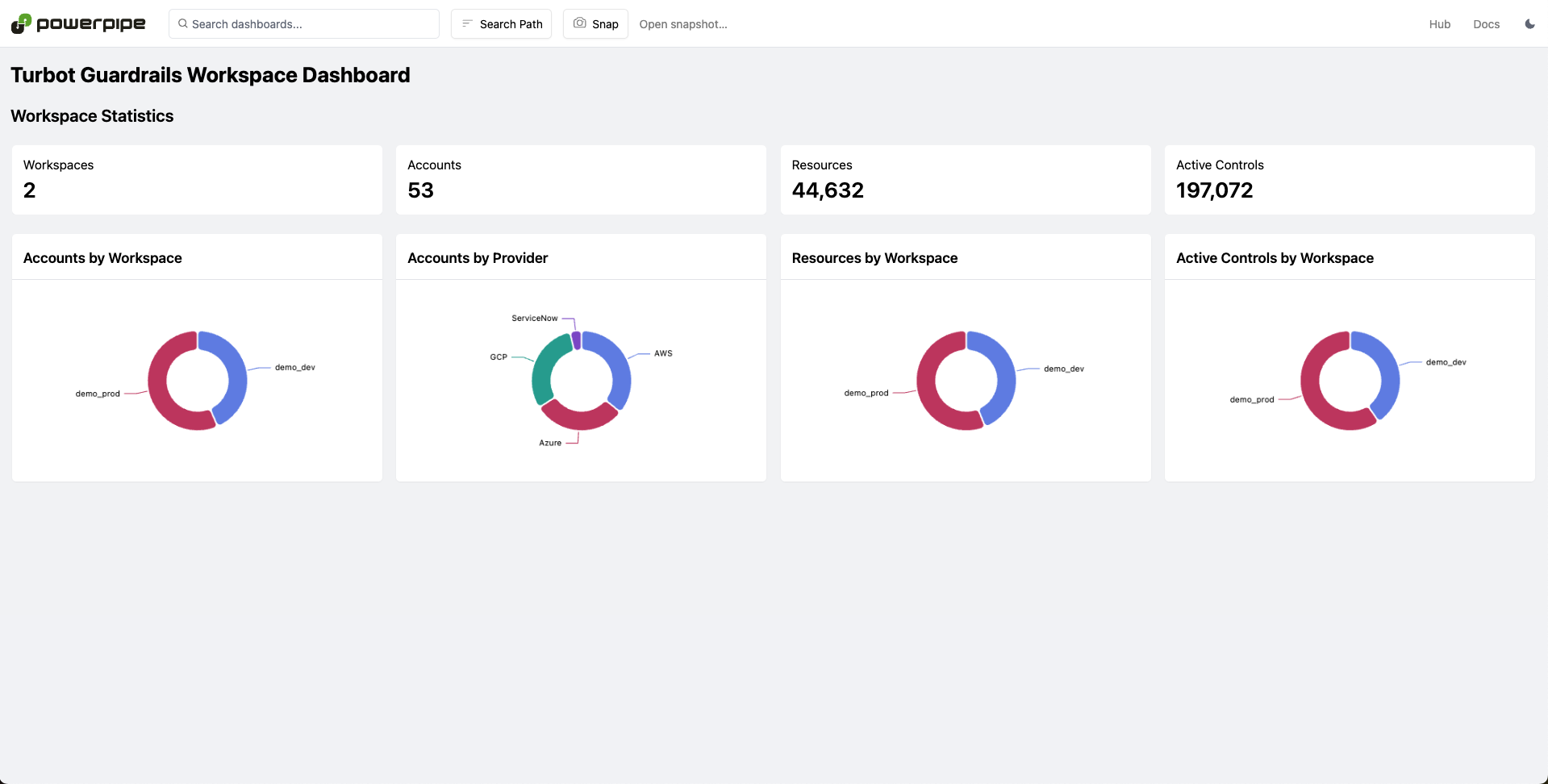Click the AWS chart label
Image resolution: width=1548 pixels, height=784 pixels.
[663, 353]
